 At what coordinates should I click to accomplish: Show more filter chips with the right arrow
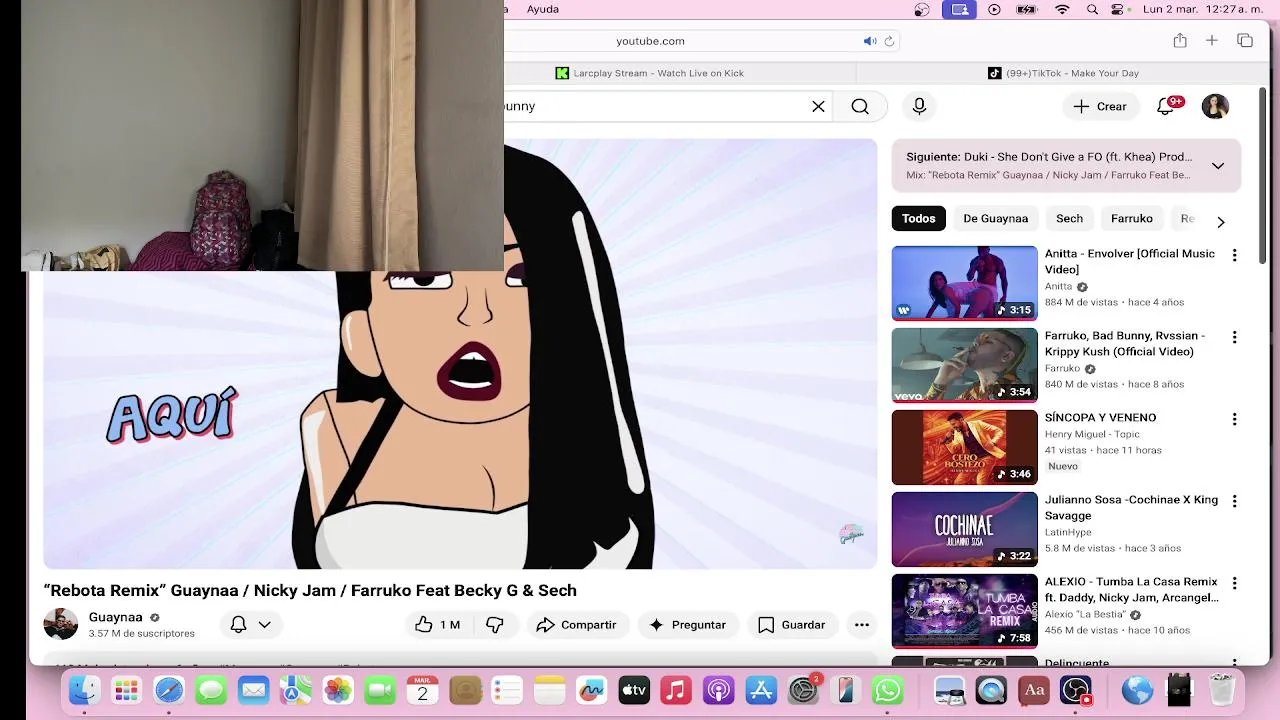1220,221
